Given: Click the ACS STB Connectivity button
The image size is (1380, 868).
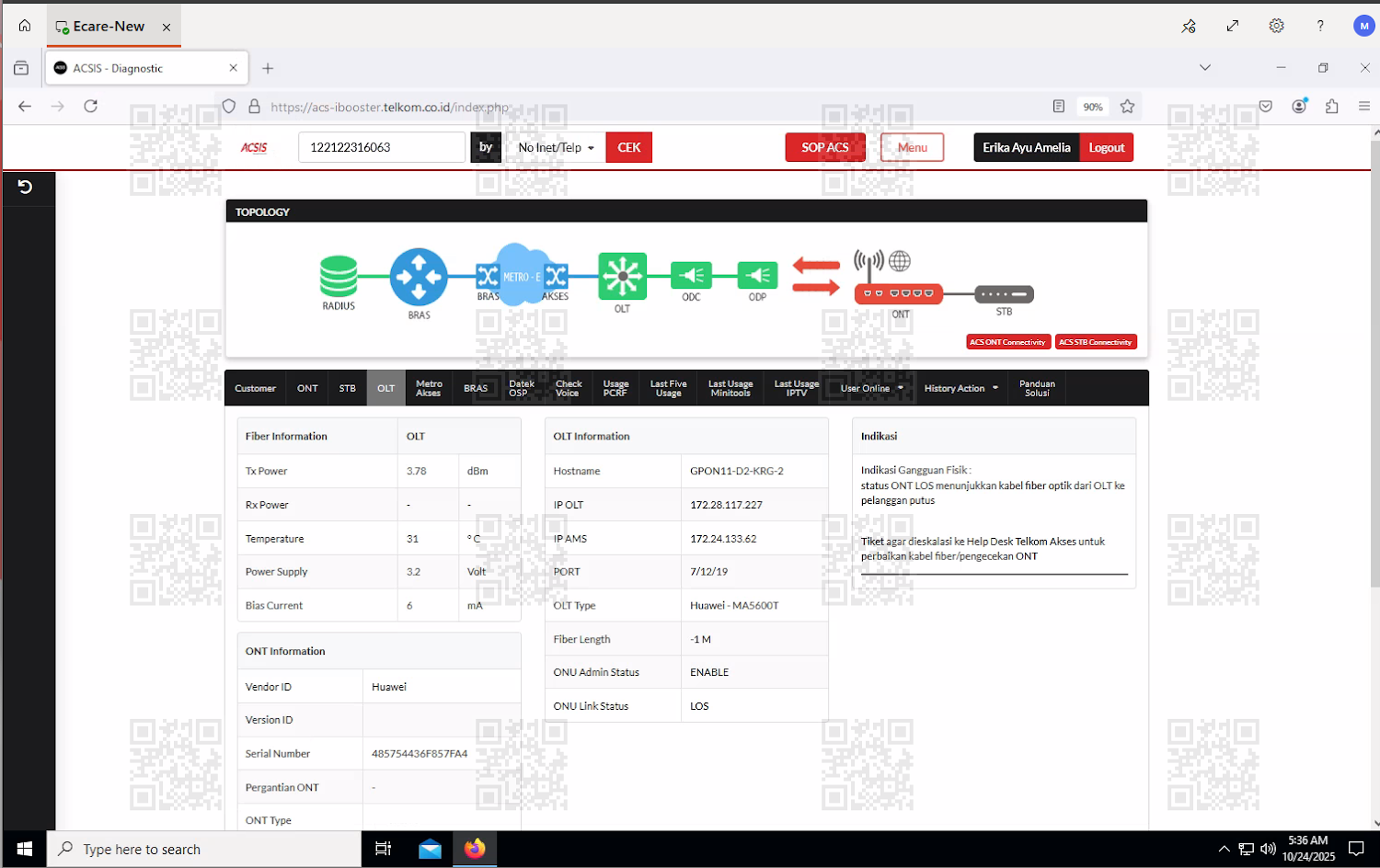Looking at the screenshot, I should [x=1096, y=342].
